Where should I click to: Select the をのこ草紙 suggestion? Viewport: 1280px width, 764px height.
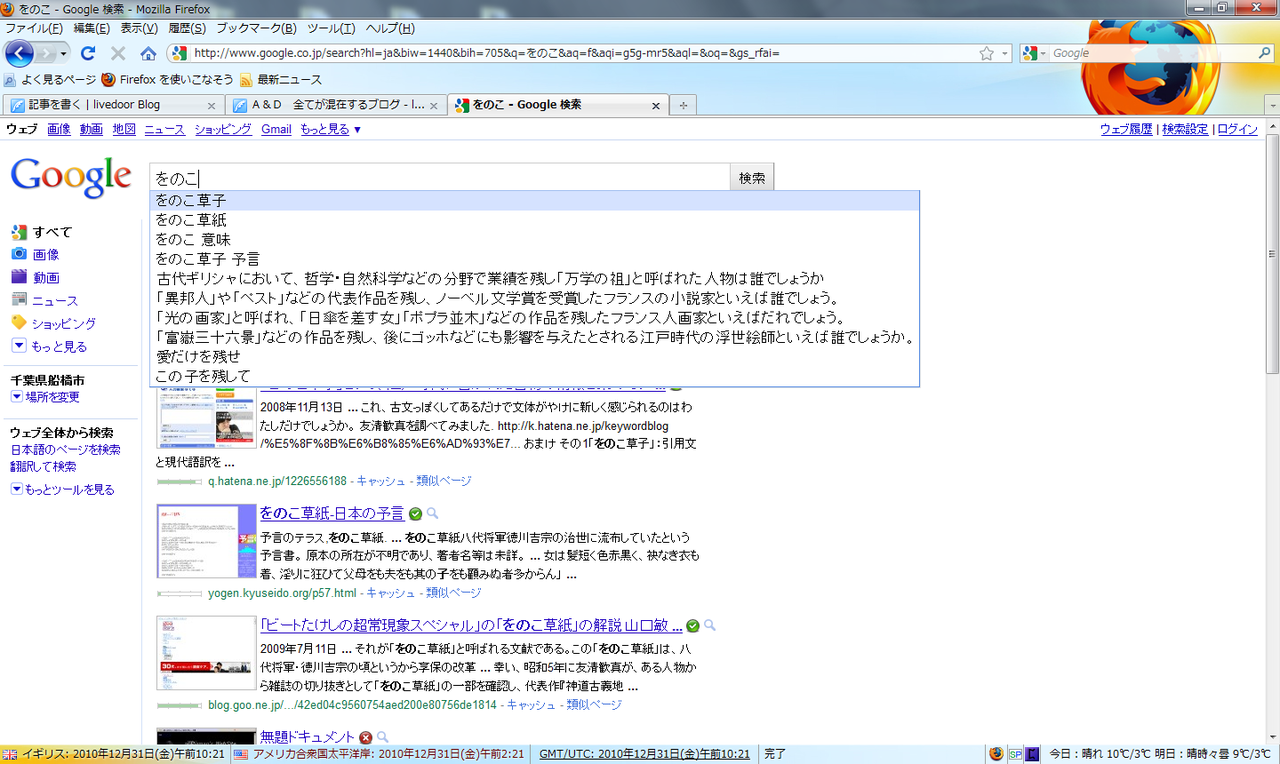pyautogui.click(x=534, y=220)
